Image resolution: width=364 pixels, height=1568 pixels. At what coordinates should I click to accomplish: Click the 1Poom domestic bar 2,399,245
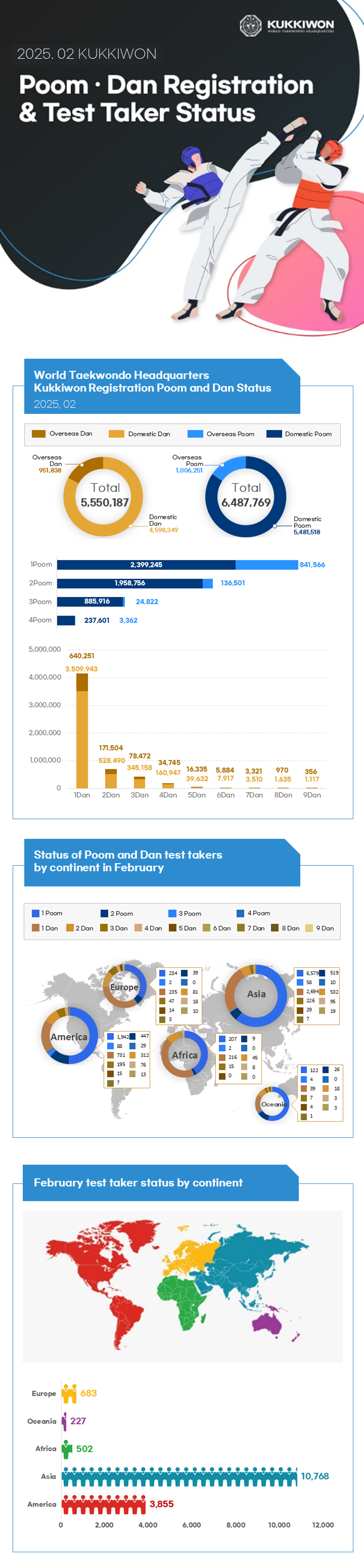tap(146, 565)
